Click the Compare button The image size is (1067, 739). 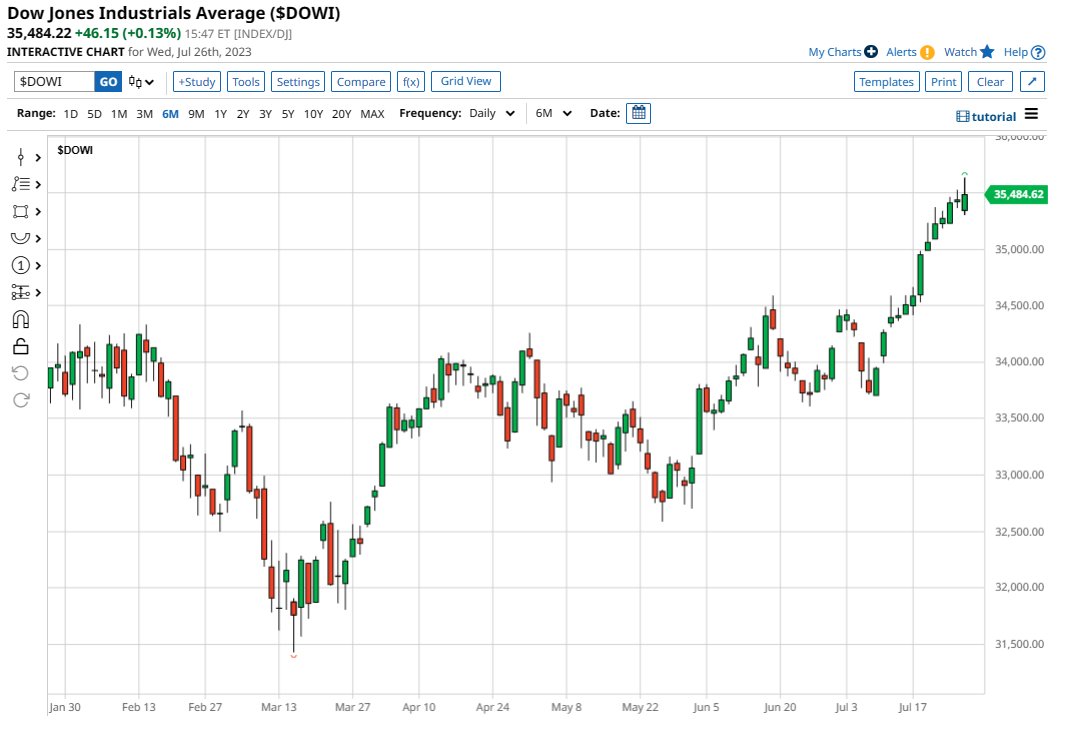coord(361,82)
